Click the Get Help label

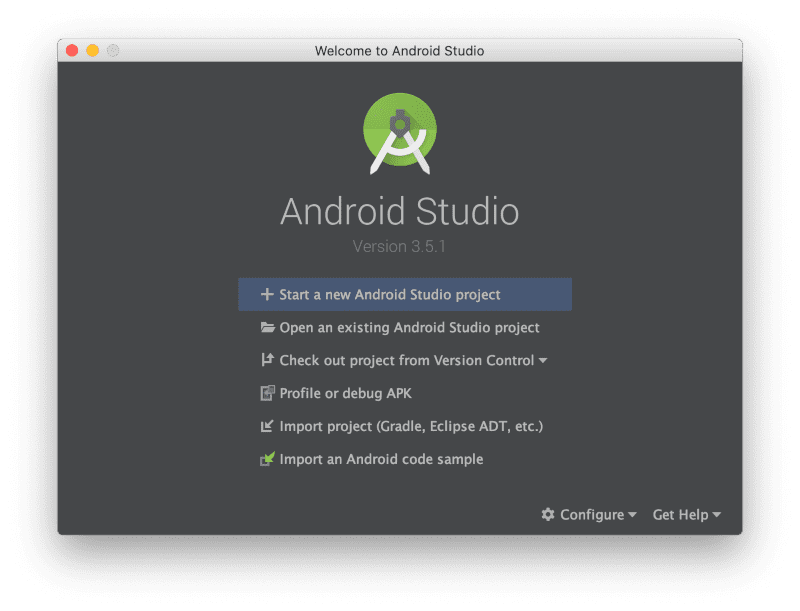pos(682,514)
